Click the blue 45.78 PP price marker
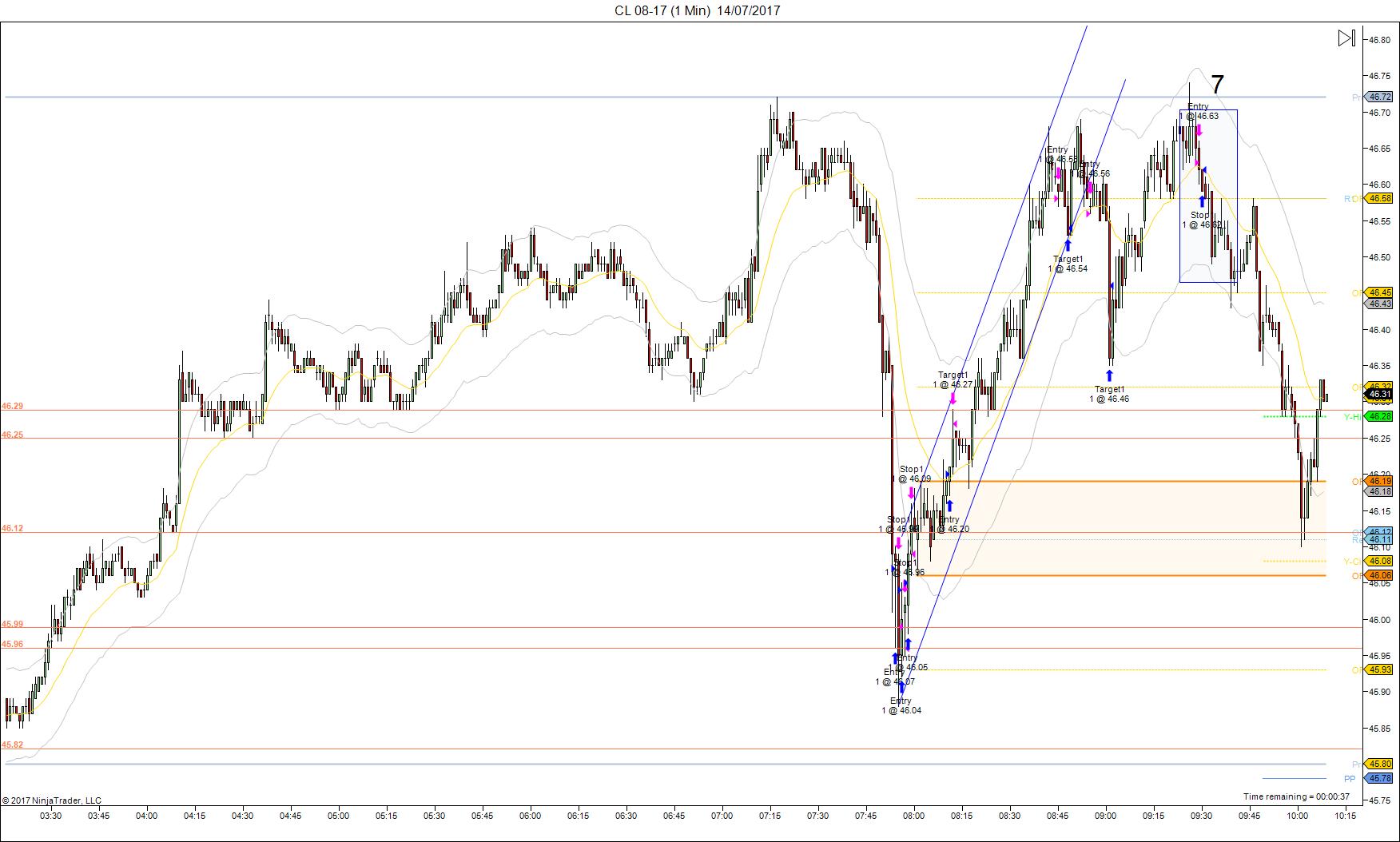Image resolution: width=1400 pixels, height=842 pixels. coord(1380,778)
